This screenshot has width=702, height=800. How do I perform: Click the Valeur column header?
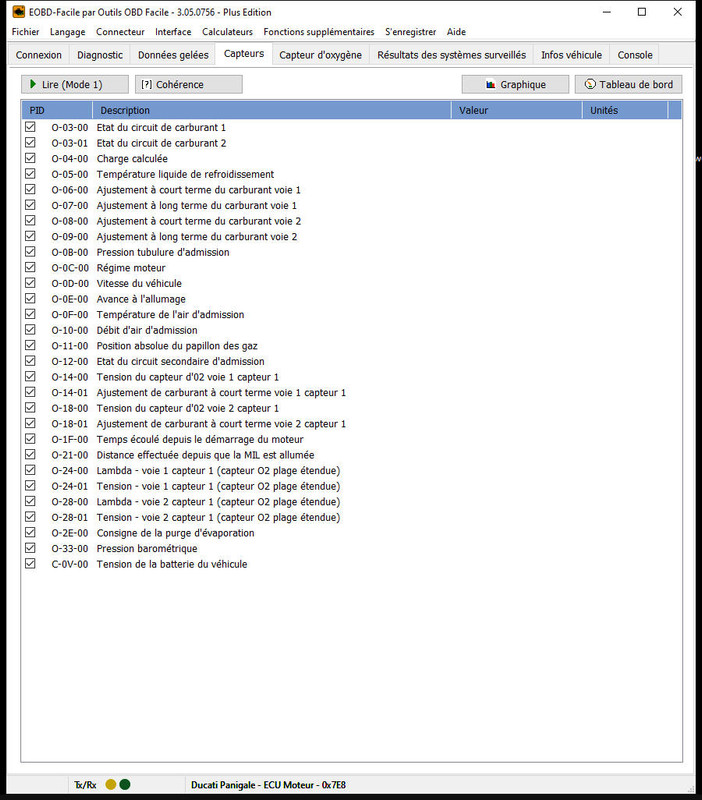(x=516, y=110)
